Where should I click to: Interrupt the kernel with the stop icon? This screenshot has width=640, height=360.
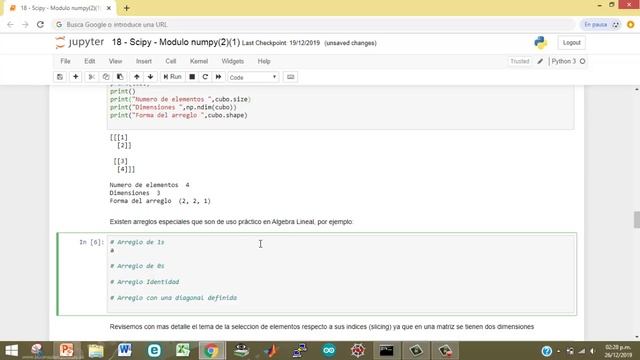click(192, 77)
